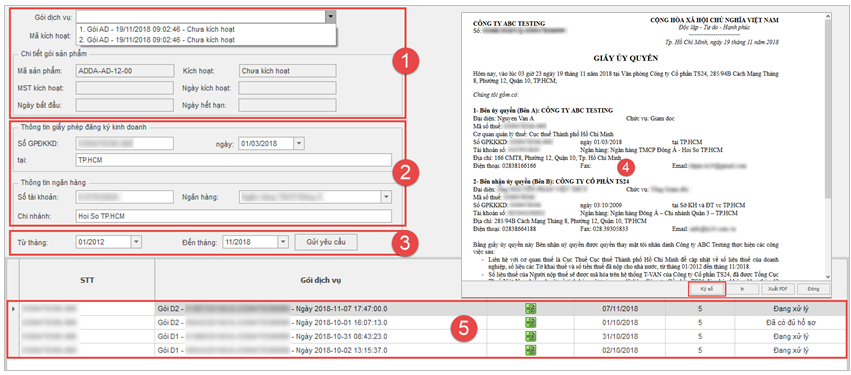Open green document icon in 02/10/2018 row

[x=530, y=350]
